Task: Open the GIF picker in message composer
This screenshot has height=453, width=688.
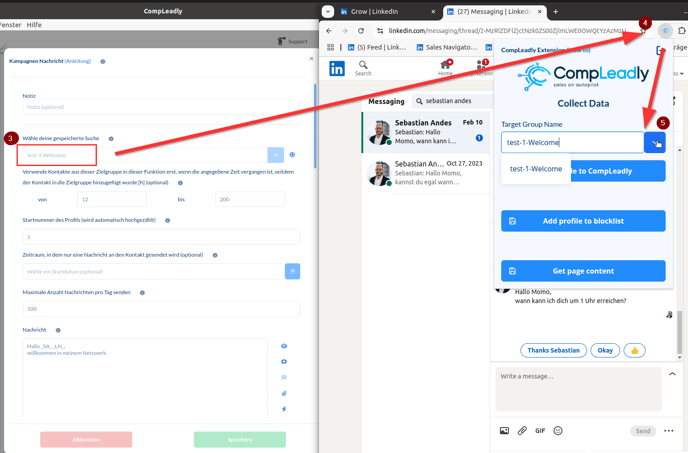Action: click(x=540, y=431)
